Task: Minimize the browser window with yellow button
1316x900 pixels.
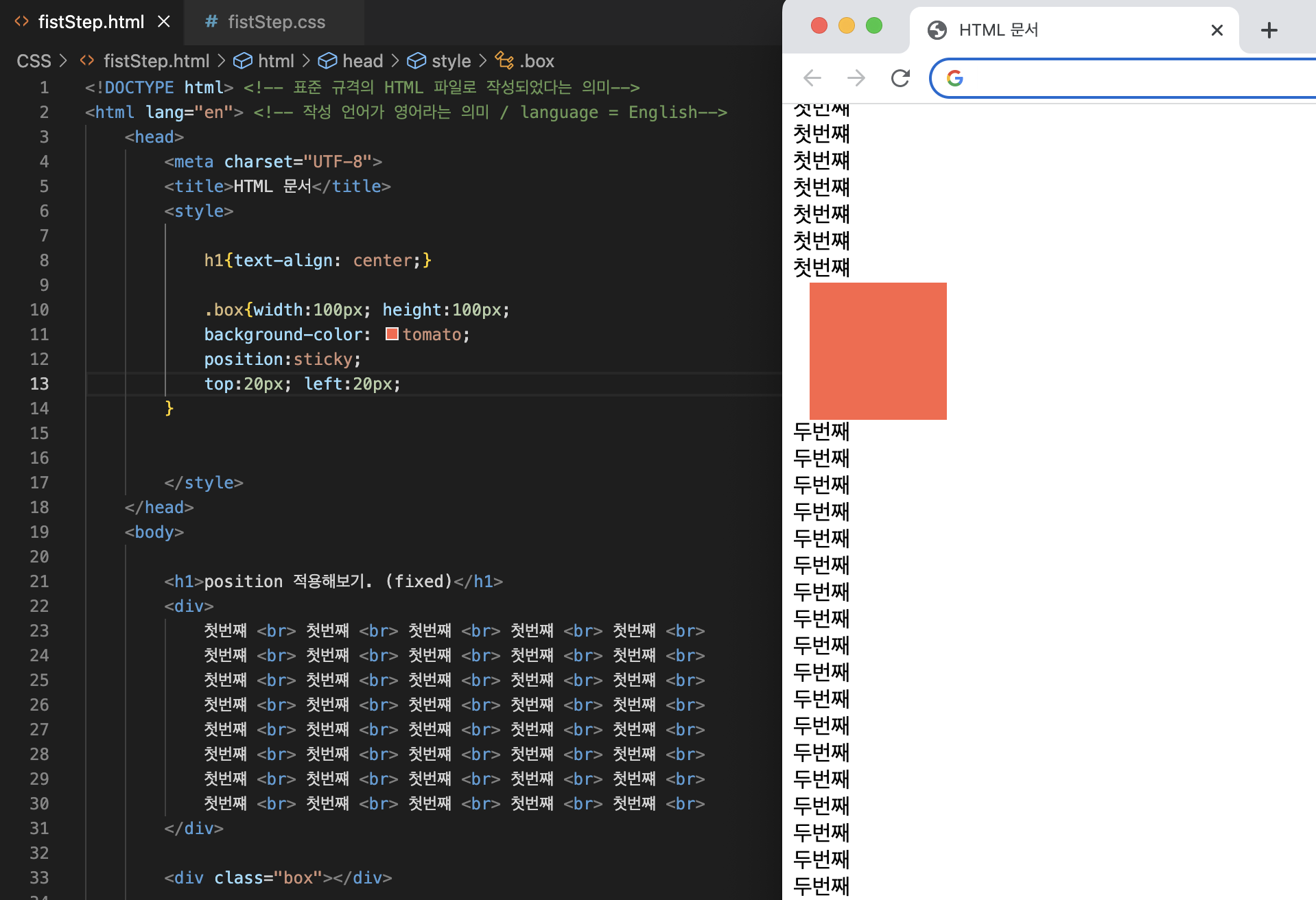Action: click(x=847, y=26)
